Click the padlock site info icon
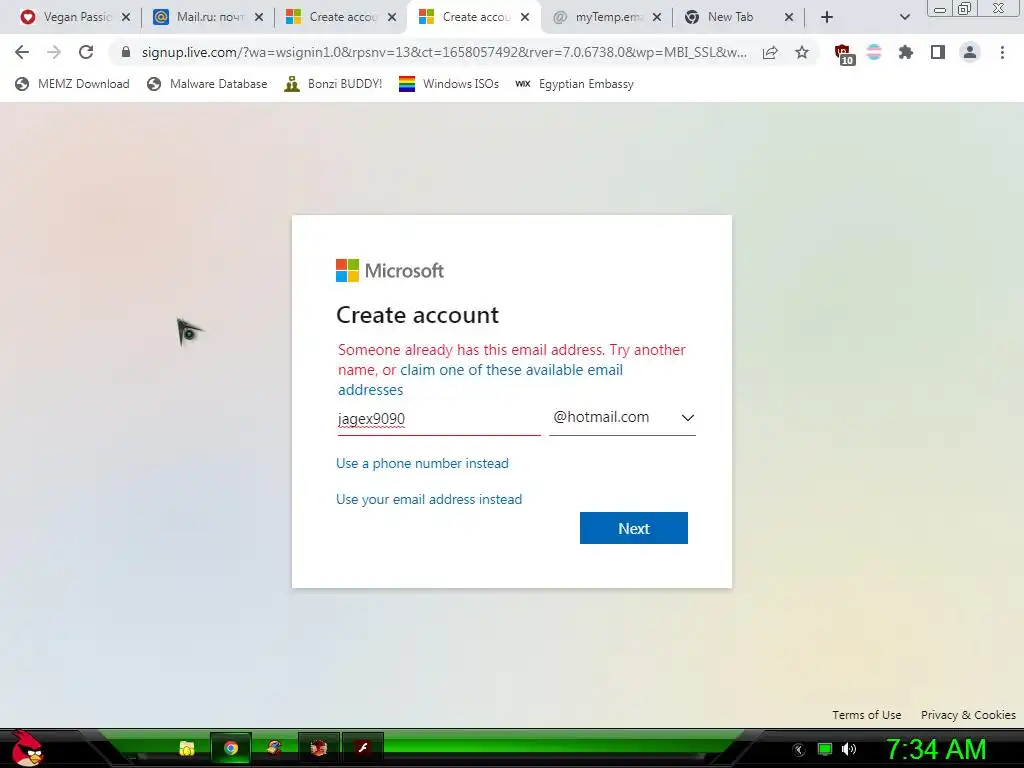Viewport: 1024px width, 768px height. coord(126,52)
